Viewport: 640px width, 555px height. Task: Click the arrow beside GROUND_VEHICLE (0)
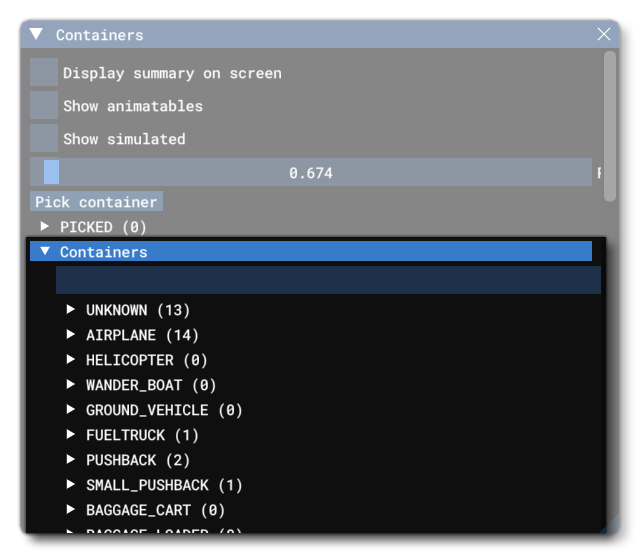click(71, 410)
